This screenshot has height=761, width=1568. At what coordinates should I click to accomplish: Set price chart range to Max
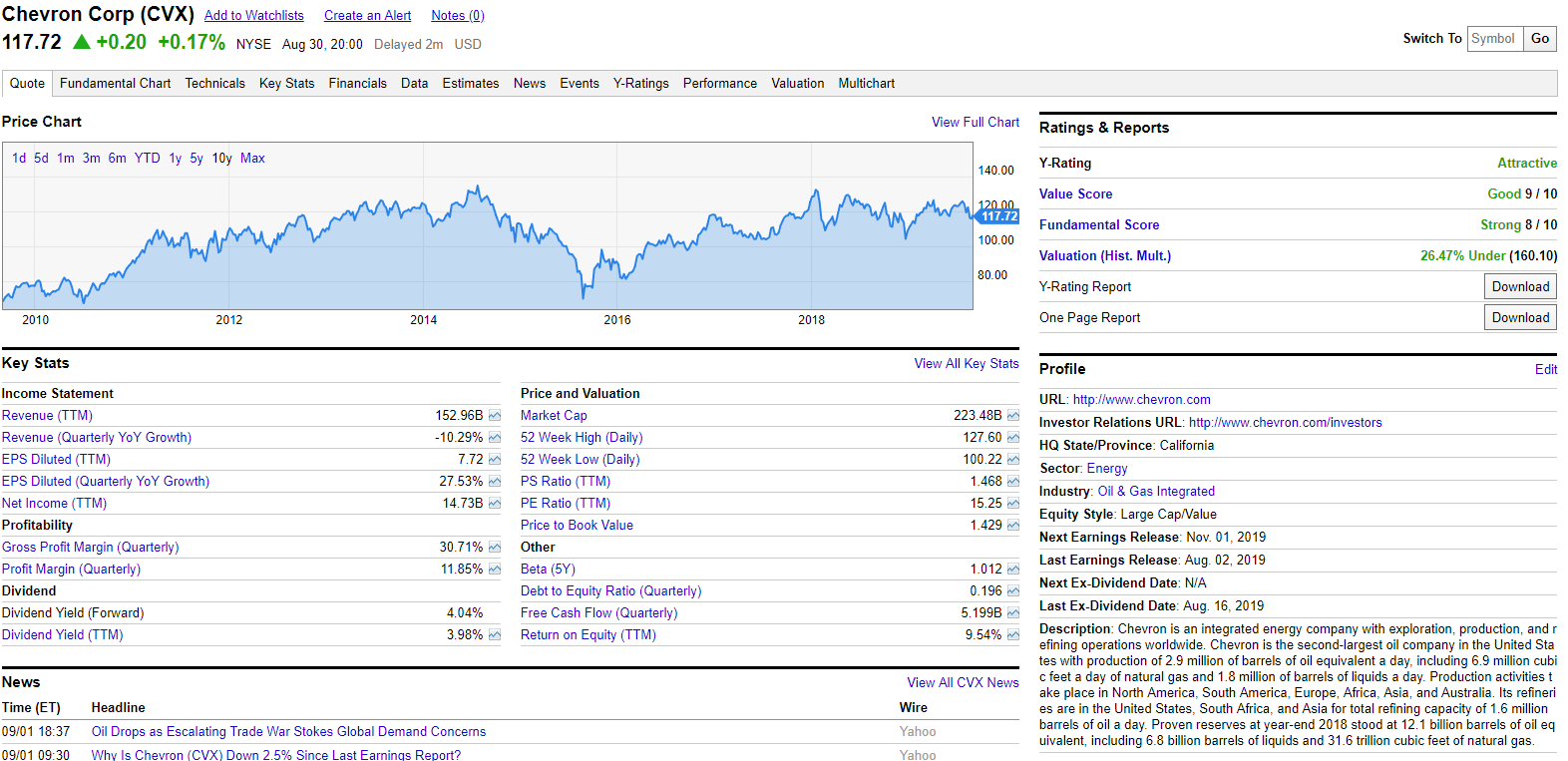[x=252, y=159]
